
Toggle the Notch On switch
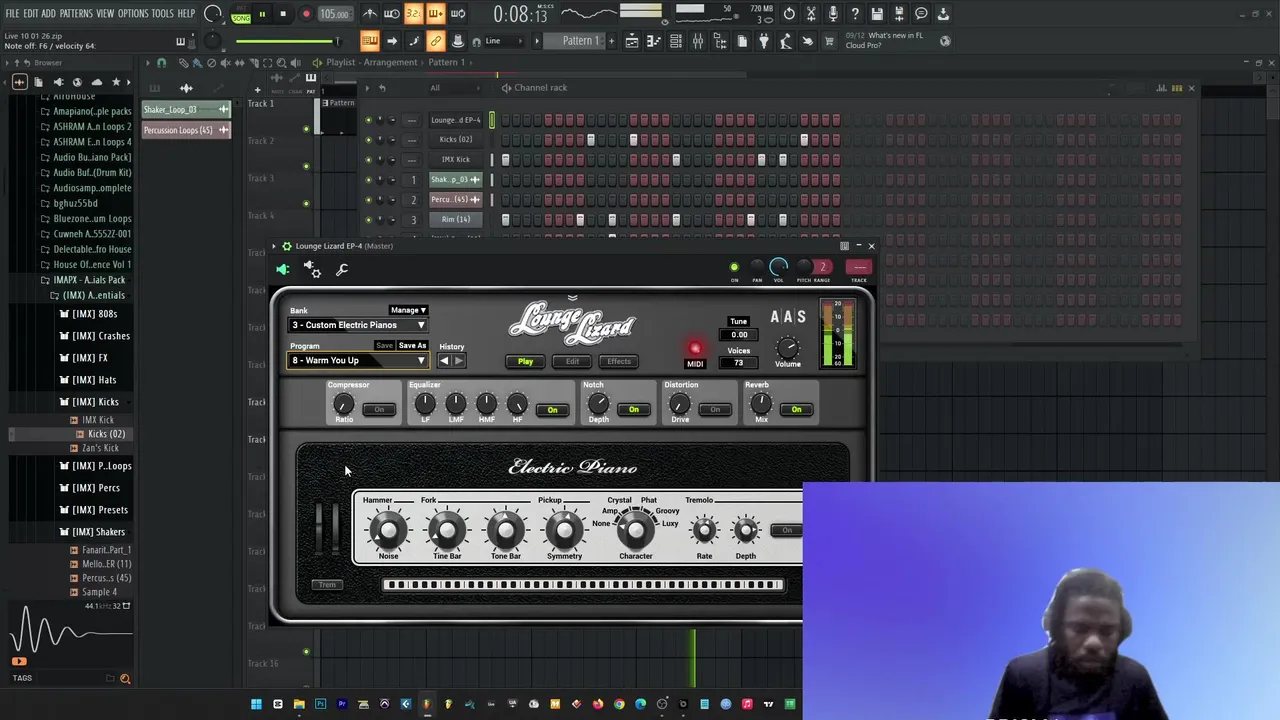tap(634, 409)
